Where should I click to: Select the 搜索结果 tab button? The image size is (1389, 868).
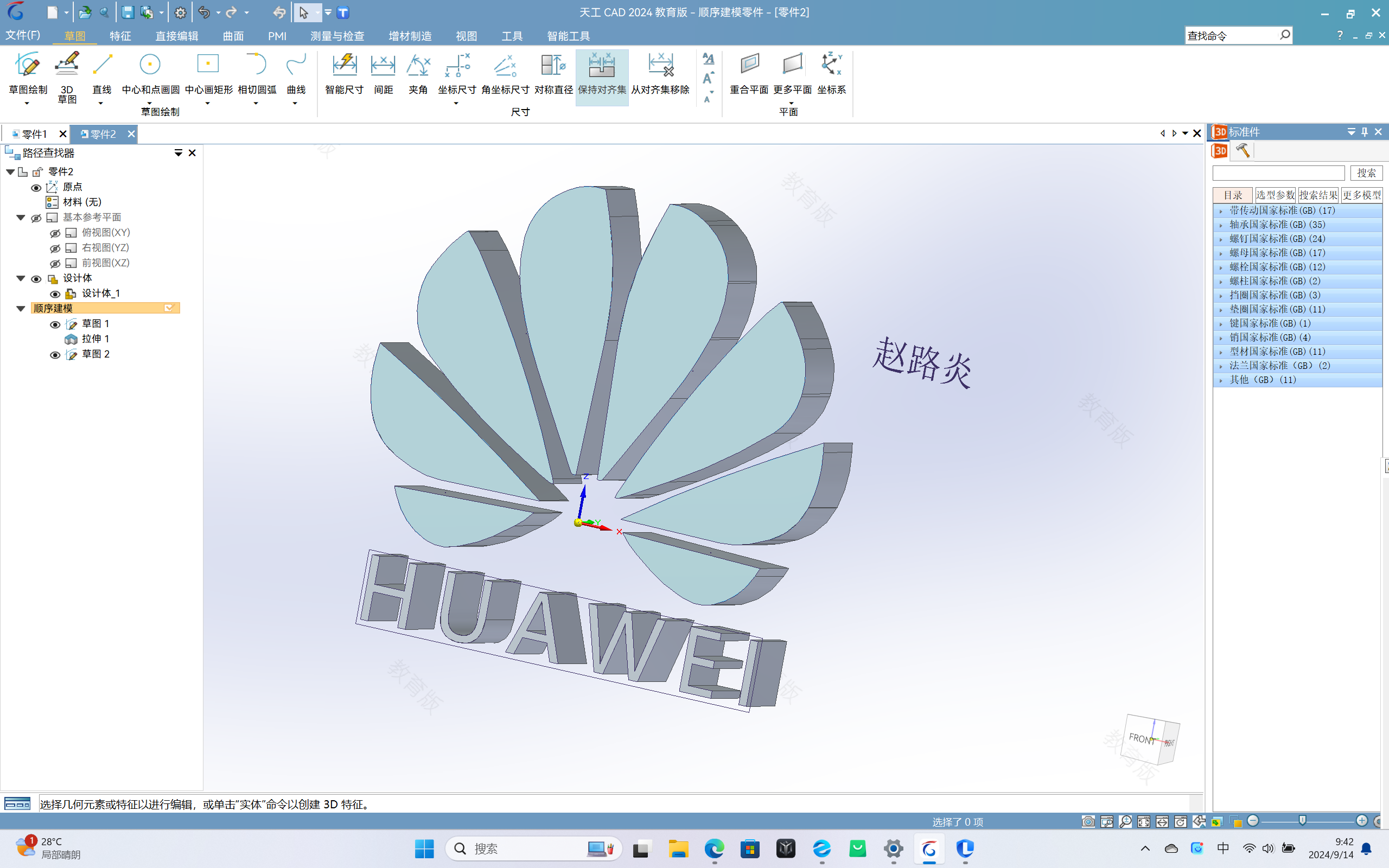pyautogui.click(x=1318, y=195)
